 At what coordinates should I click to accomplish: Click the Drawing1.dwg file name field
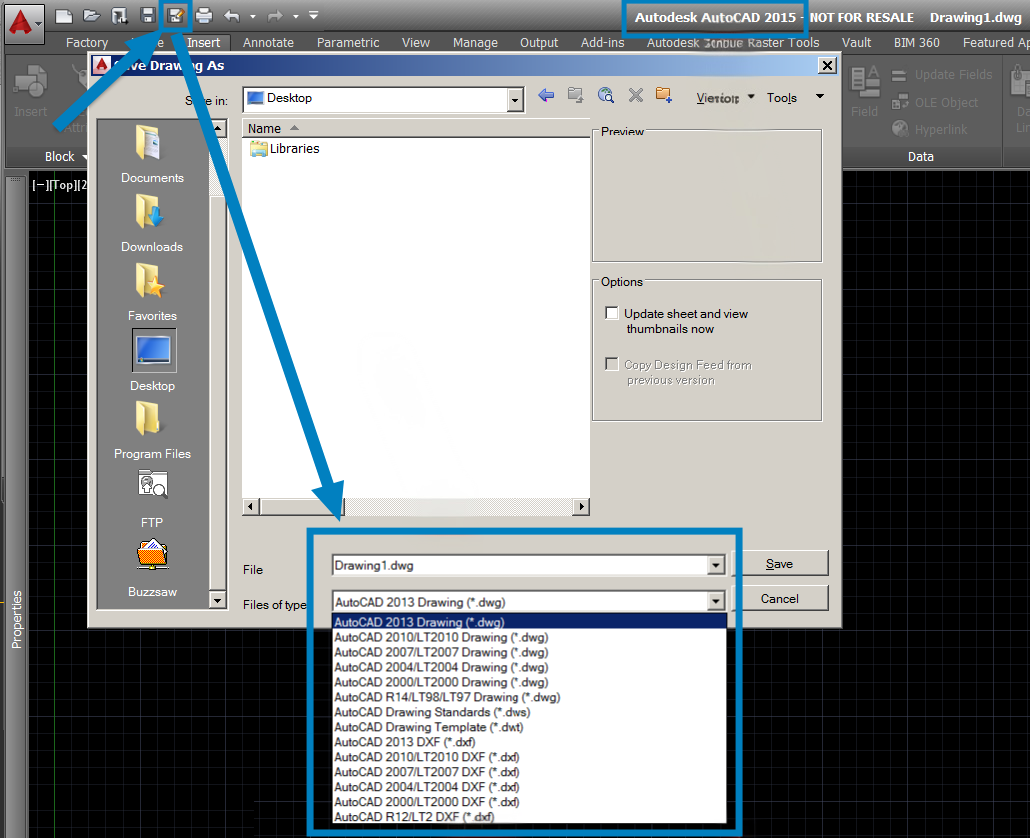pos(520,565)
